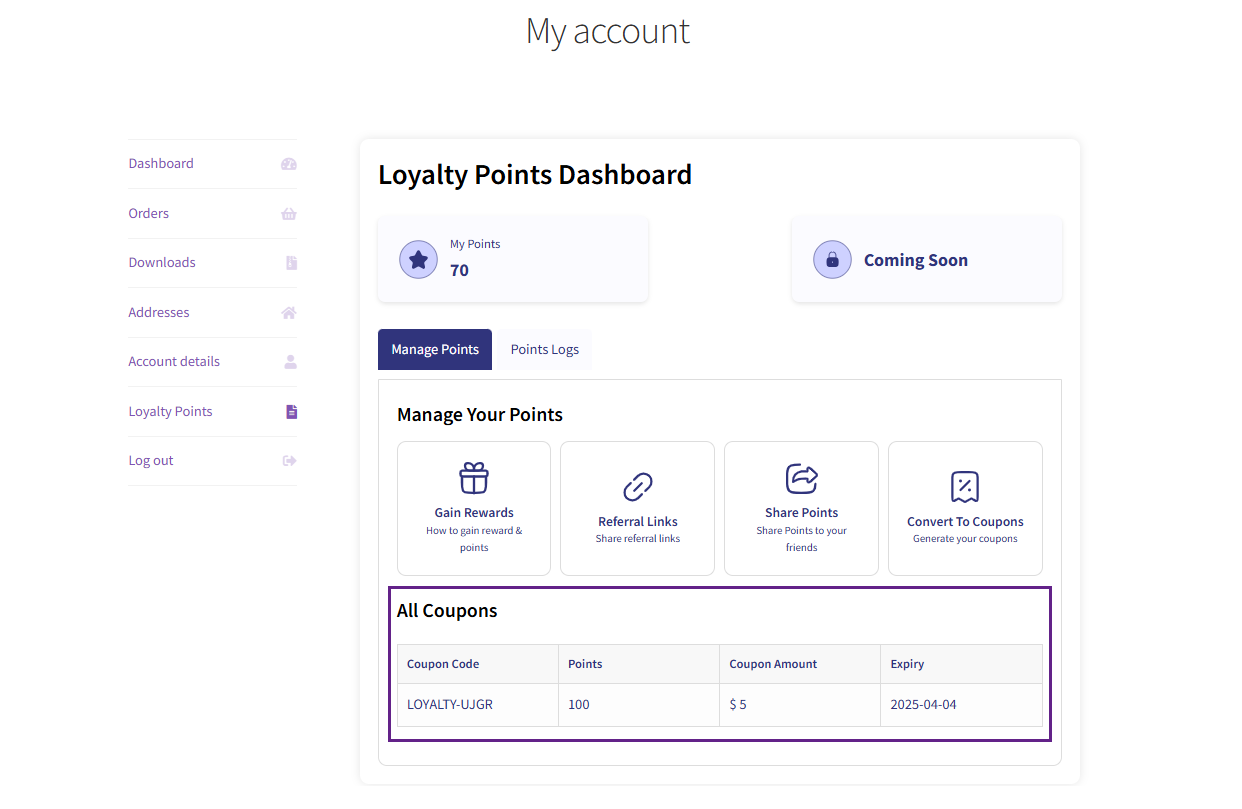Click the Log out link
Image resolution: width=1242 pixels, height=809 pixels.
coord(151,461)
